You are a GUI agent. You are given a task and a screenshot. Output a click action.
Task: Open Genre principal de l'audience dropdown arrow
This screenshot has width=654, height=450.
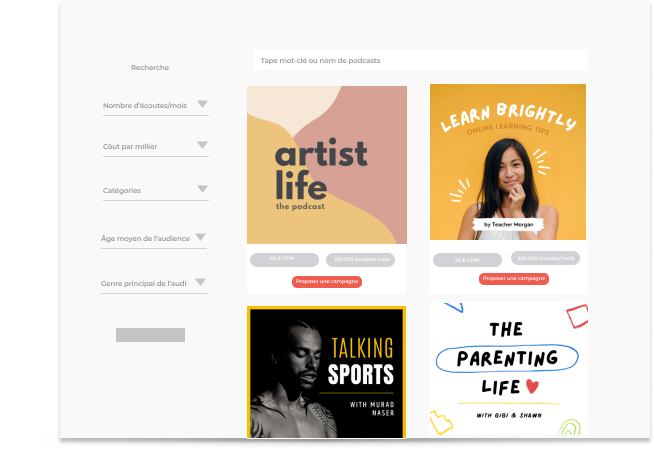[x=200, y=282]
